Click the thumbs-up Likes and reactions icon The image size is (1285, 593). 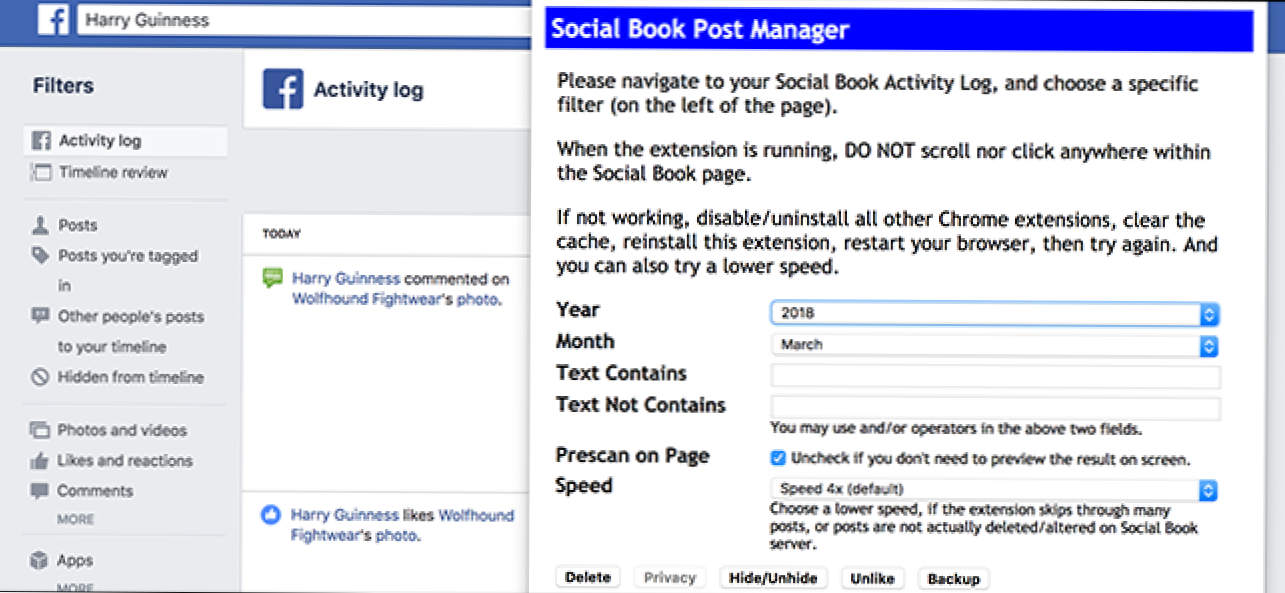(40, 461)
